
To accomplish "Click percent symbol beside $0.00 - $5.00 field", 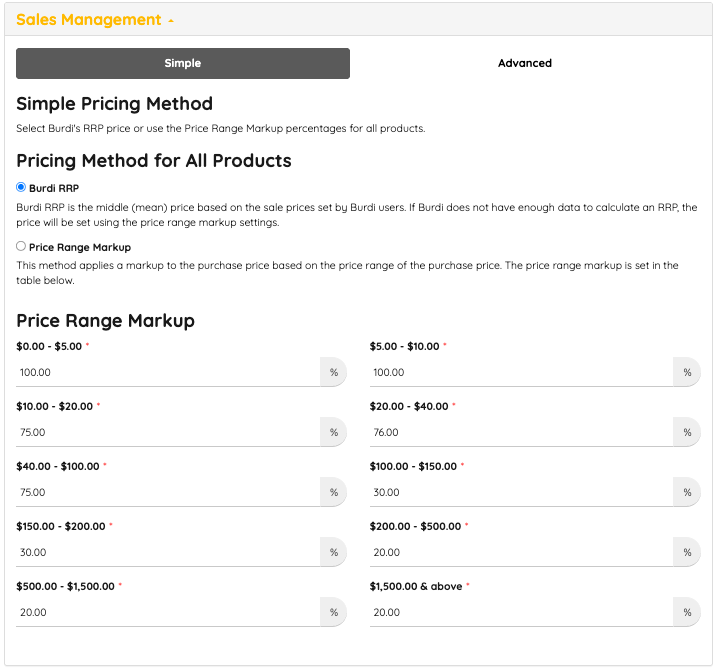I will pos(334,372).
